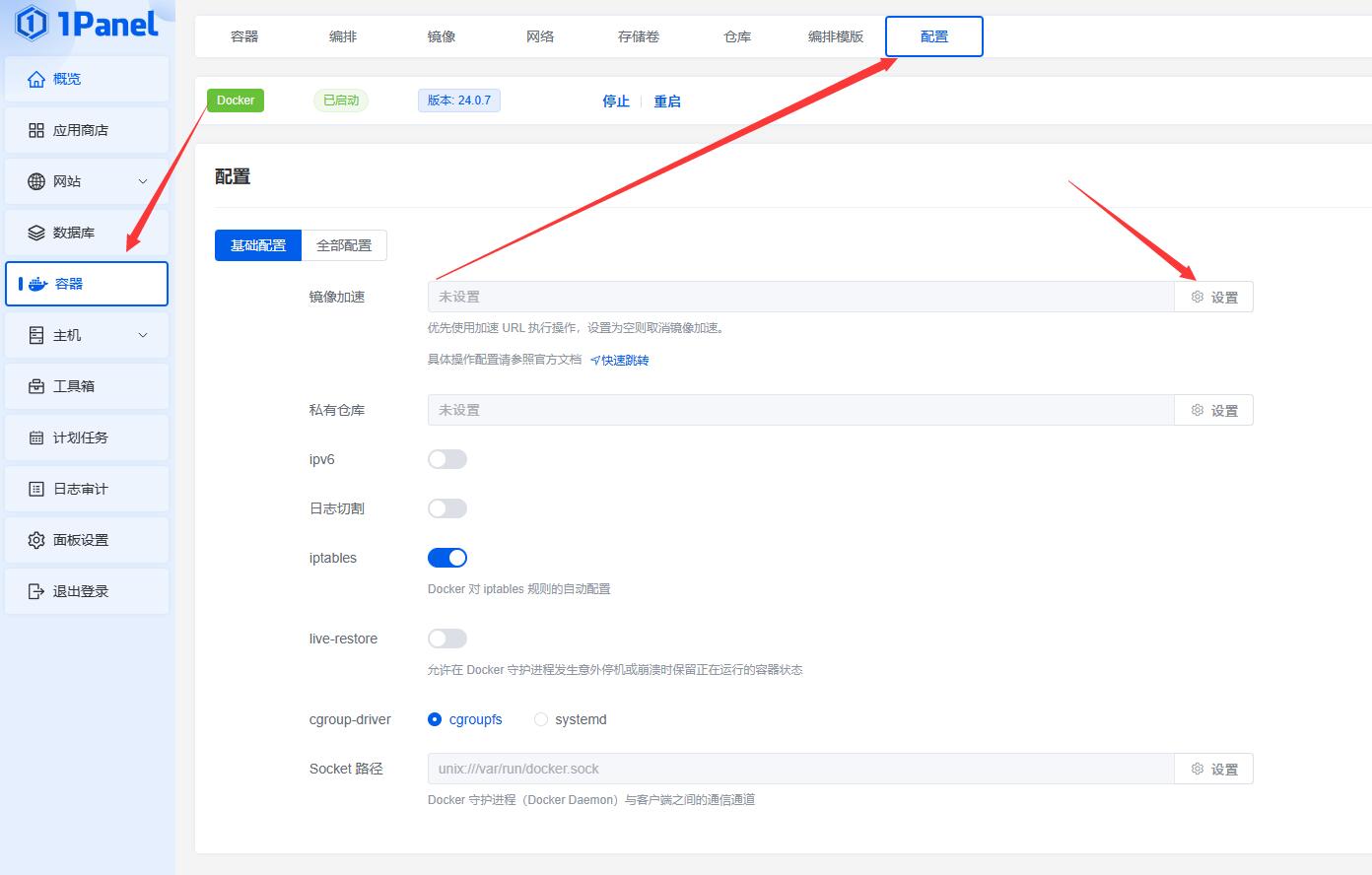Switch to the 镜像 tab
Image resolution: width=1372 pixels, height=875 pixels.
(x=442, y=36)
